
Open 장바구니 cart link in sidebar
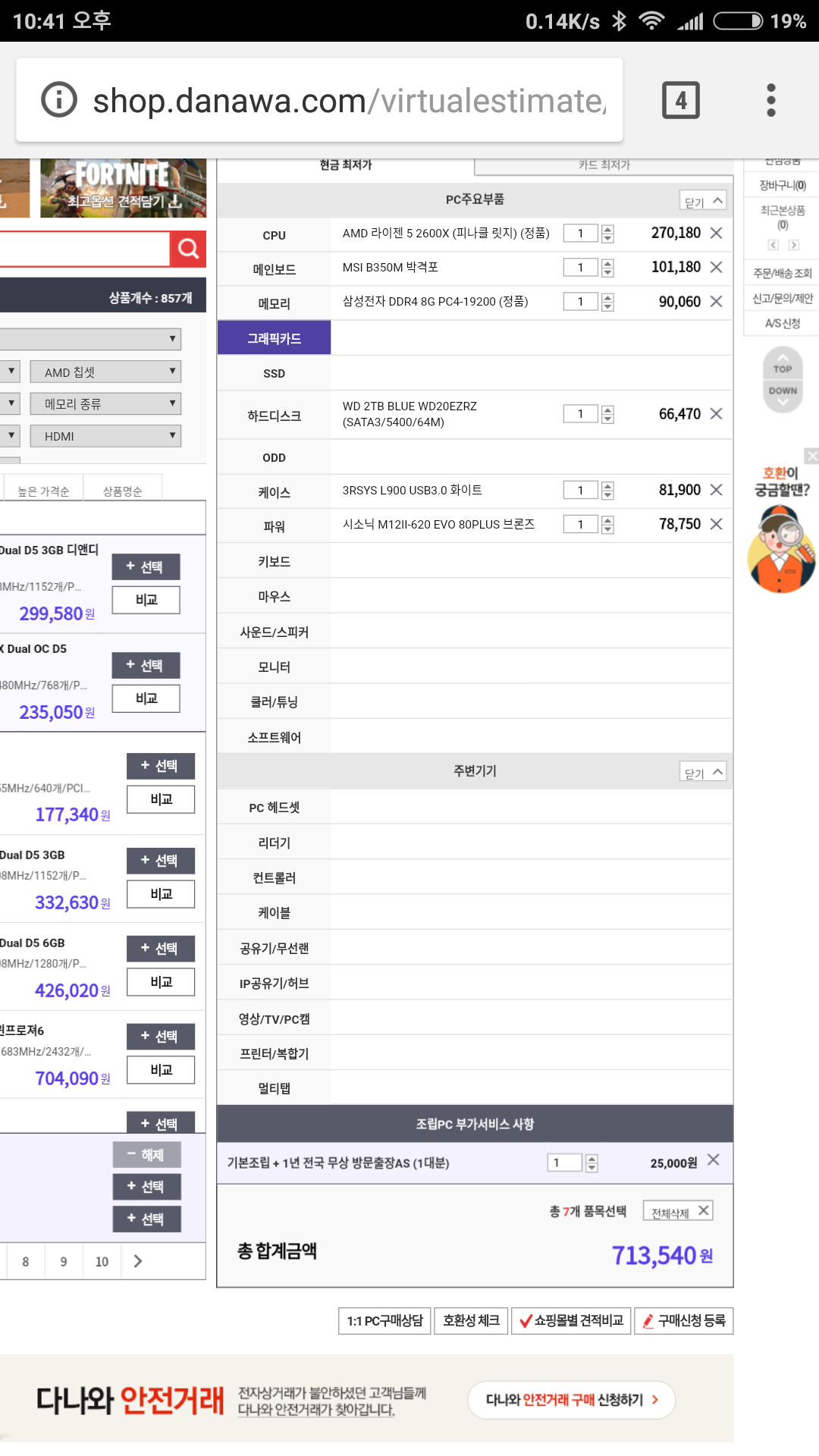point(782,185)
